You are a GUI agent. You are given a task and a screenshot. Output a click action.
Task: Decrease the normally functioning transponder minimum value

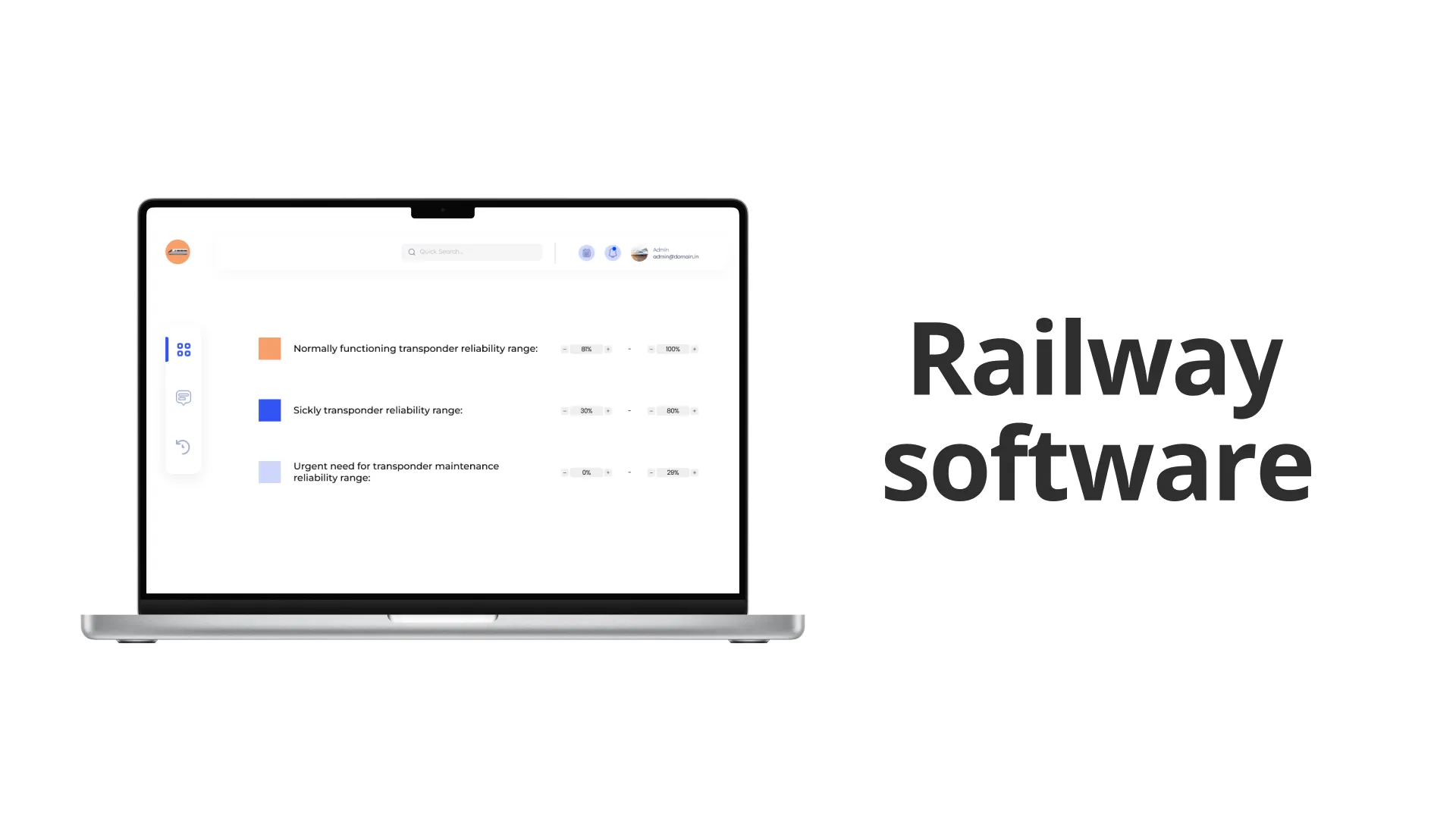click(564, 349)
